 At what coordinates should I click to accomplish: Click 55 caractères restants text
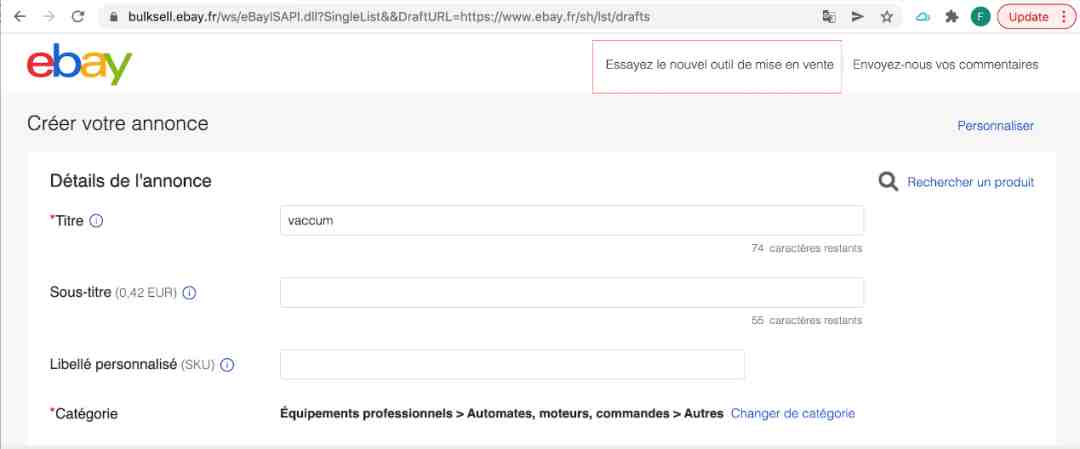[x=807, y=320]
